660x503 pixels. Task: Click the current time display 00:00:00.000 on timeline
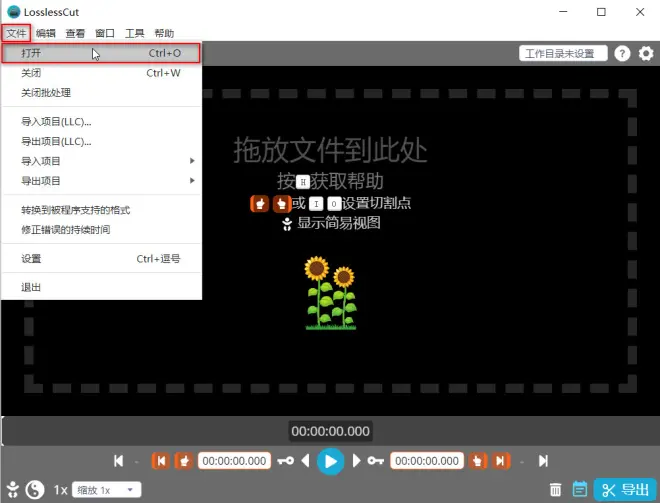tap(330, 431)
